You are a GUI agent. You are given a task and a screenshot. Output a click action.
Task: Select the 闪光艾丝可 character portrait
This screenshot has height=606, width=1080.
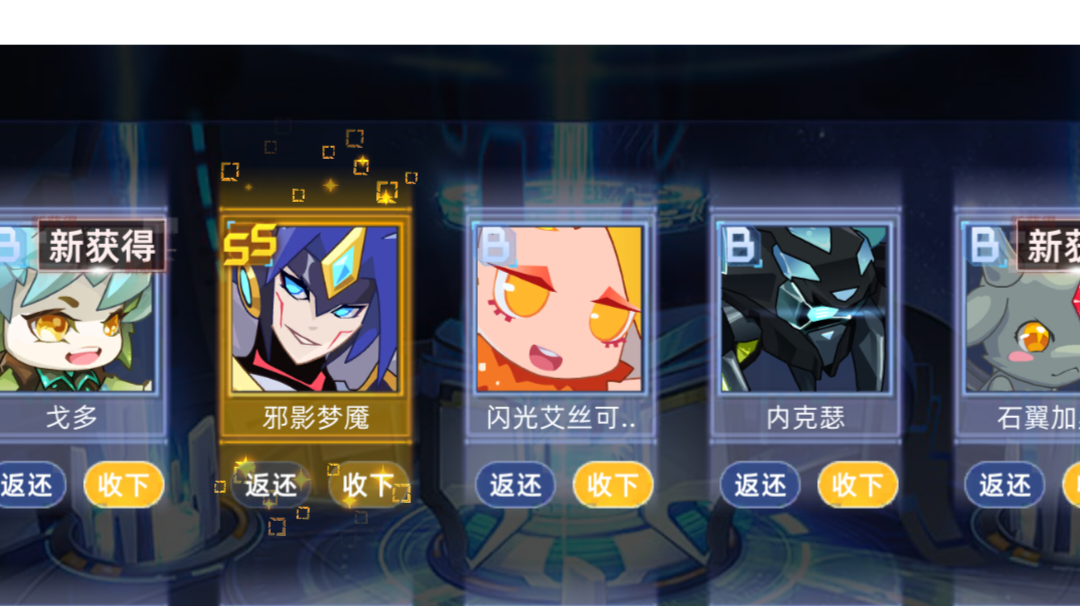[559, 309]
